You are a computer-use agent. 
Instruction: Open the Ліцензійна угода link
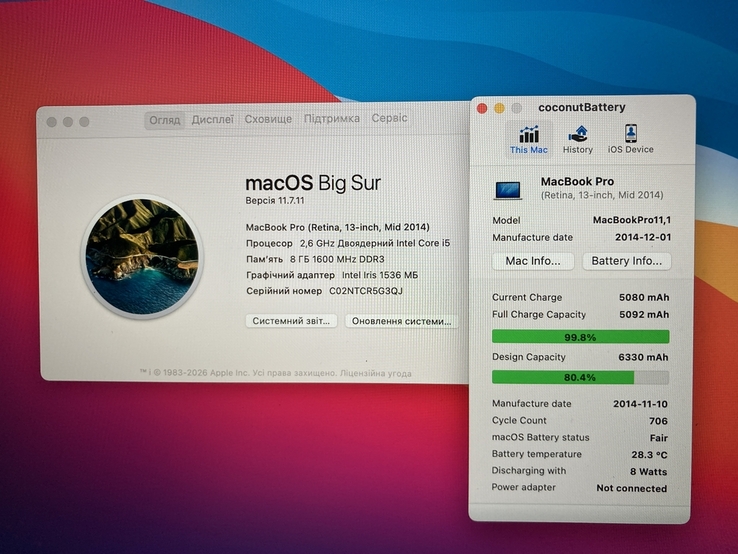pos(376,373)
